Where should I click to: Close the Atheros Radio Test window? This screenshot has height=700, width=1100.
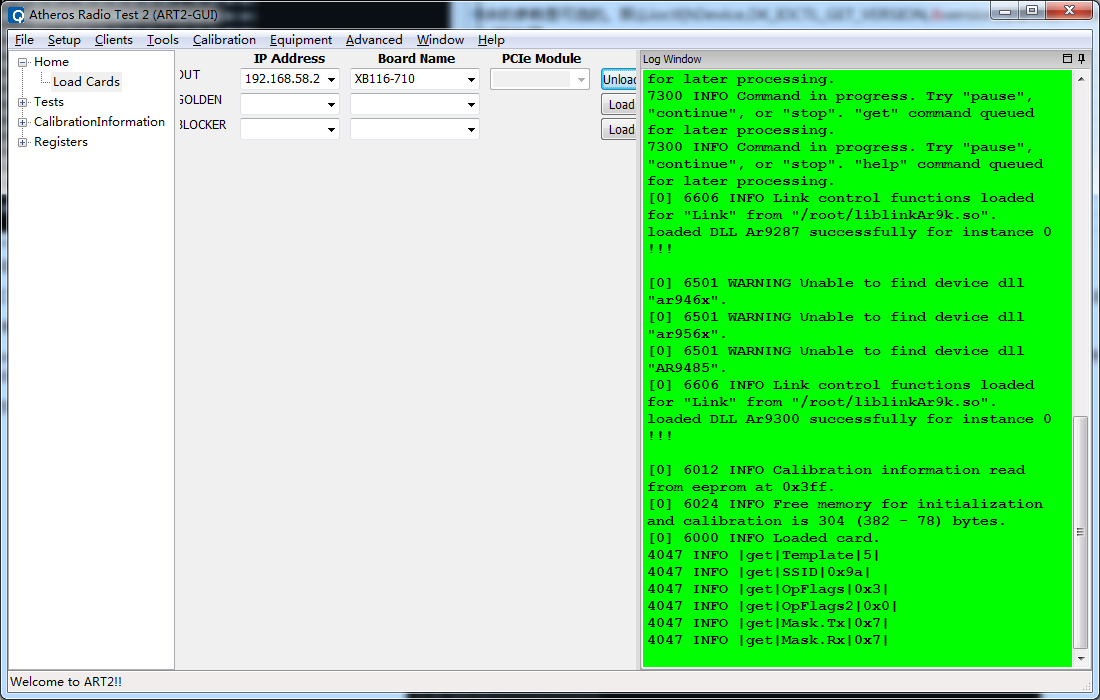1069,11
